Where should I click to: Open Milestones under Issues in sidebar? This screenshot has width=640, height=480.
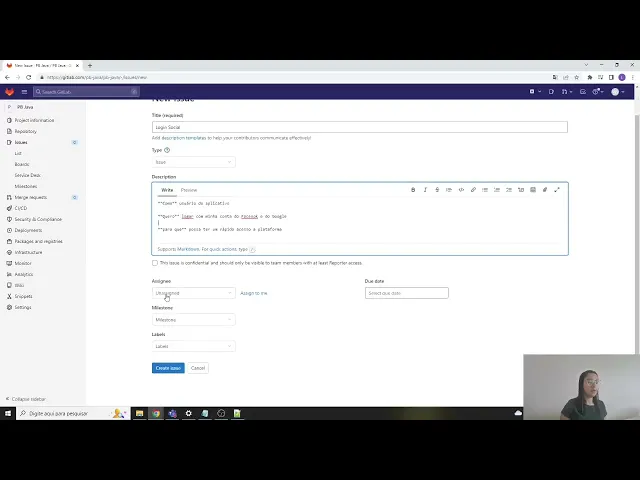tap(26, 187)
